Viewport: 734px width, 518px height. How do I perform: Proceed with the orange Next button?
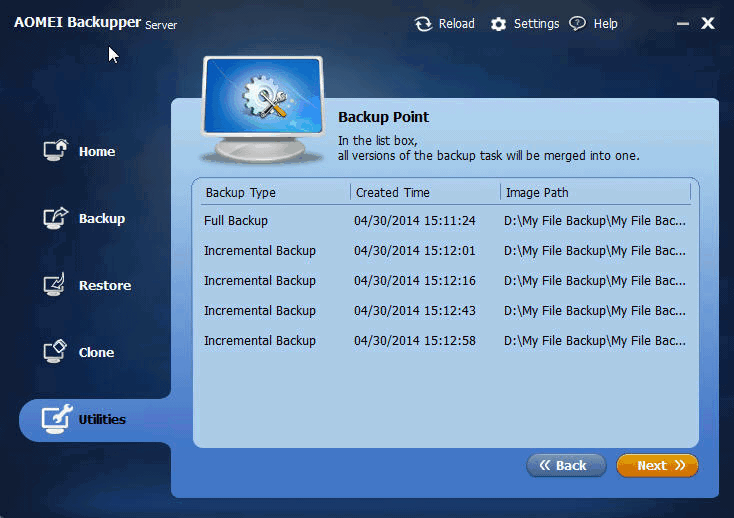657,465
